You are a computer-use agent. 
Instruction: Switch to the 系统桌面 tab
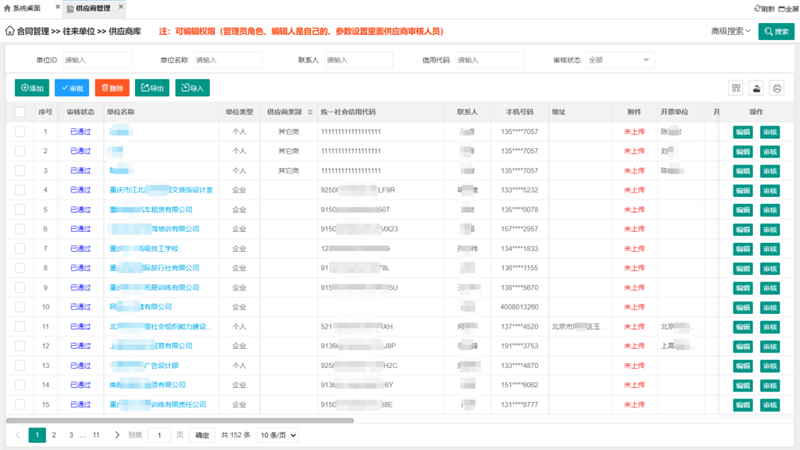click(27, 8)
